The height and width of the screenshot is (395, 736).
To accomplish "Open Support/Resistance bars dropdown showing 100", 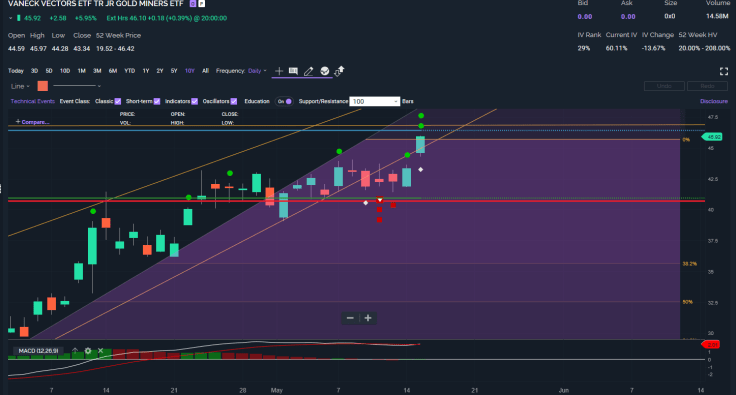I will tap(375, 101).
